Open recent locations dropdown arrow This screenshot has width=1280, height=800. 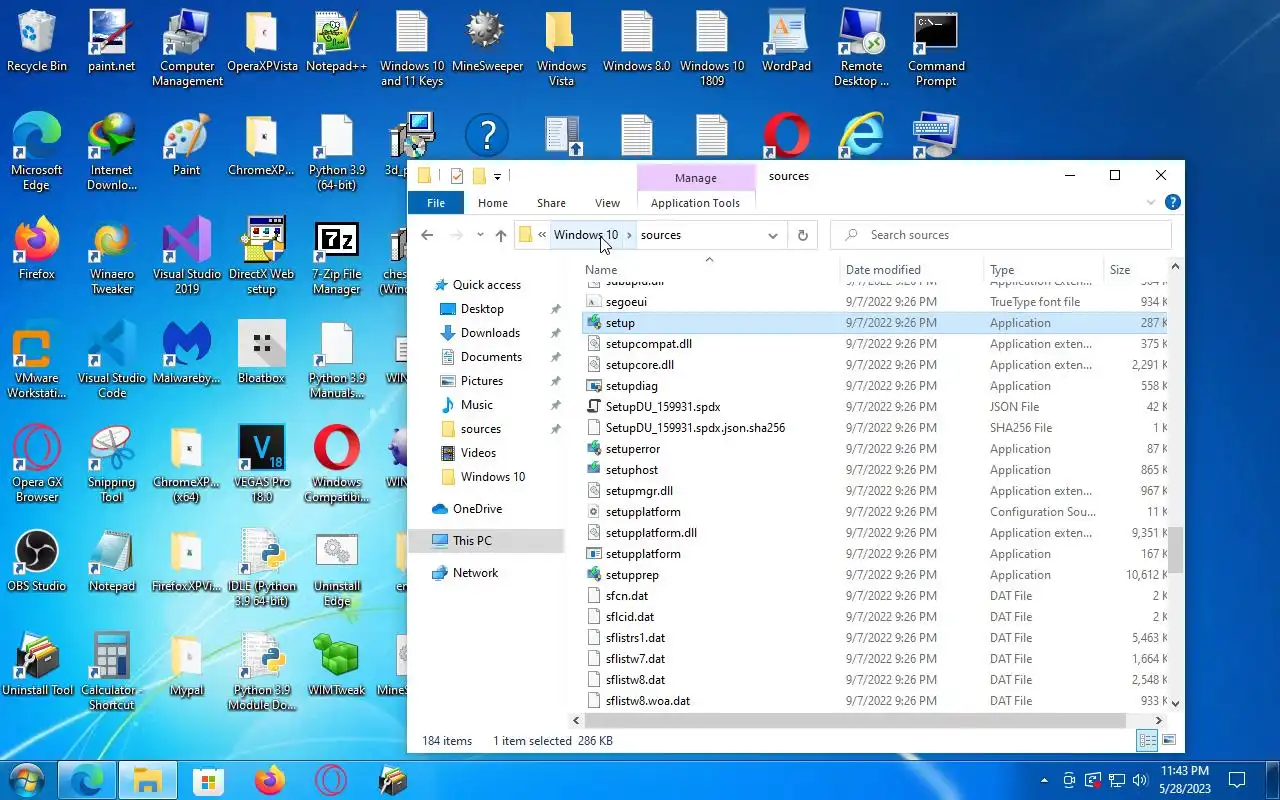(480, 235)
